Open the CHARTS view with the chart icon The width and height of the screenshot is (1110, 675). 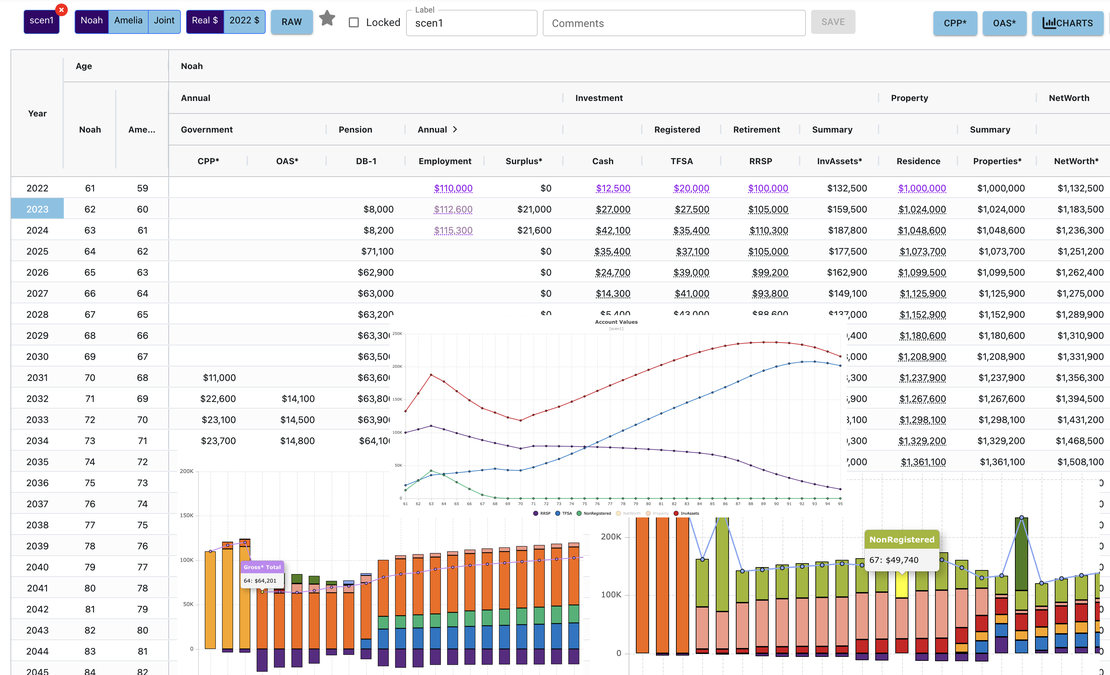point(1067,23)
